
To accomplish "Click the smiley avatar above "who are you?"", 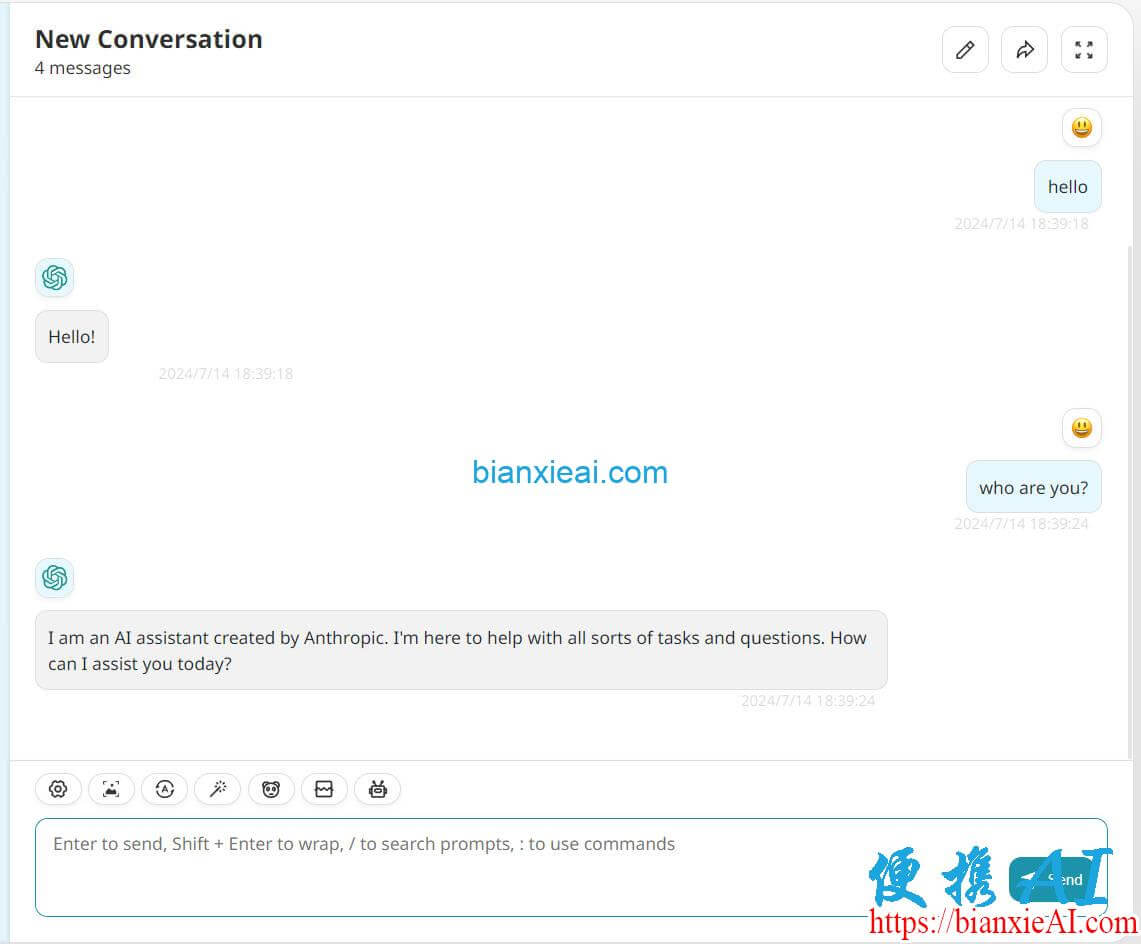I will click(1082, 428).
